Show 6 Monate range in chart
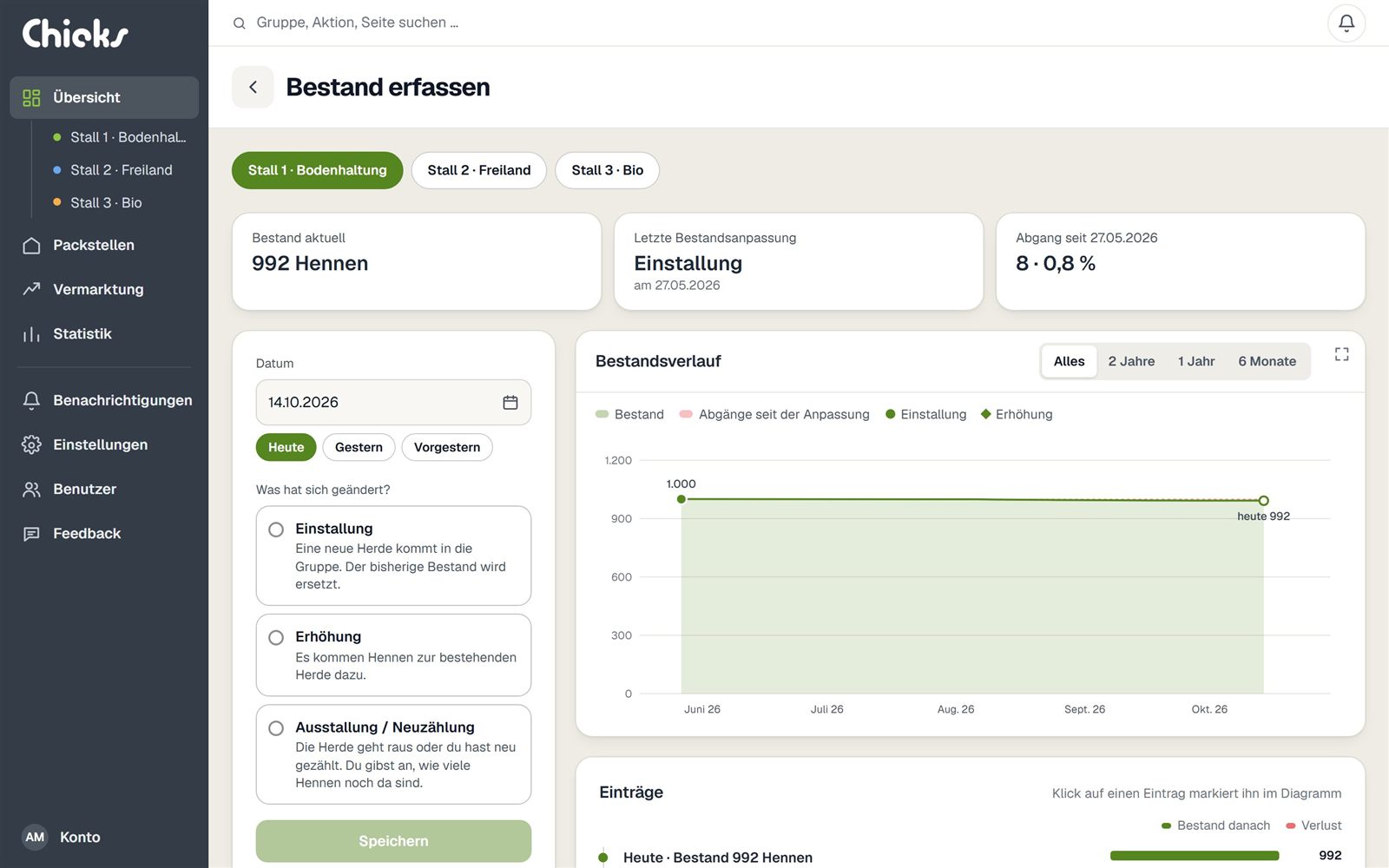The width and height of the screenshot is (1389, 868). coord(1267,361)
